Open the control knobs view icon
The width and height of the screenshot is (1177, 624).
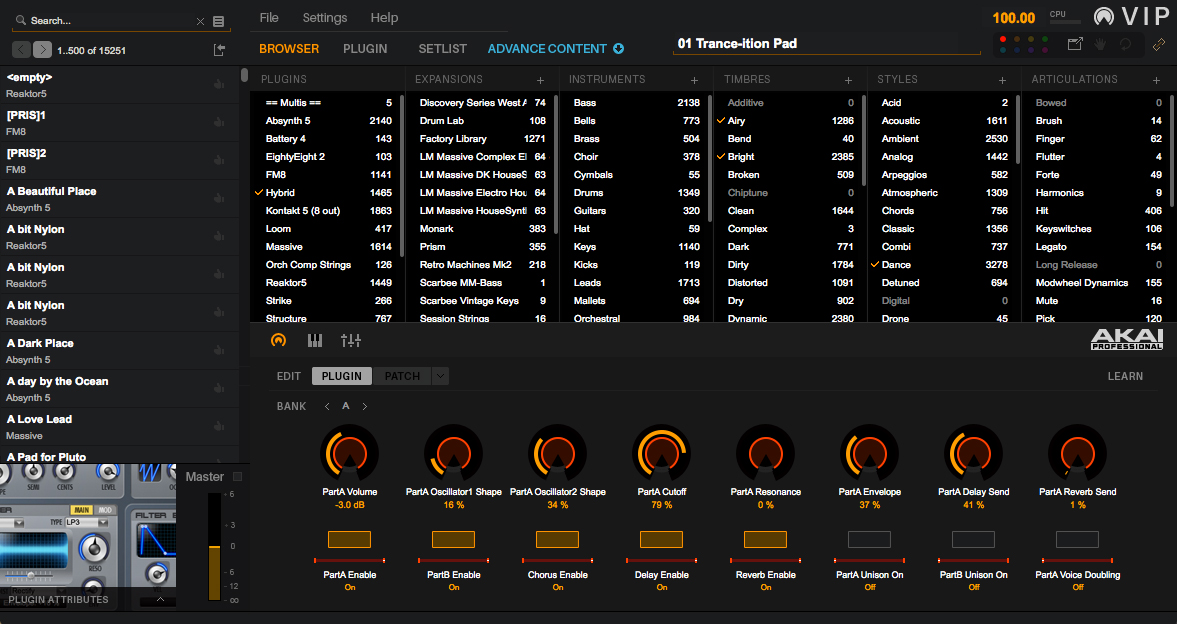[278, 341]
